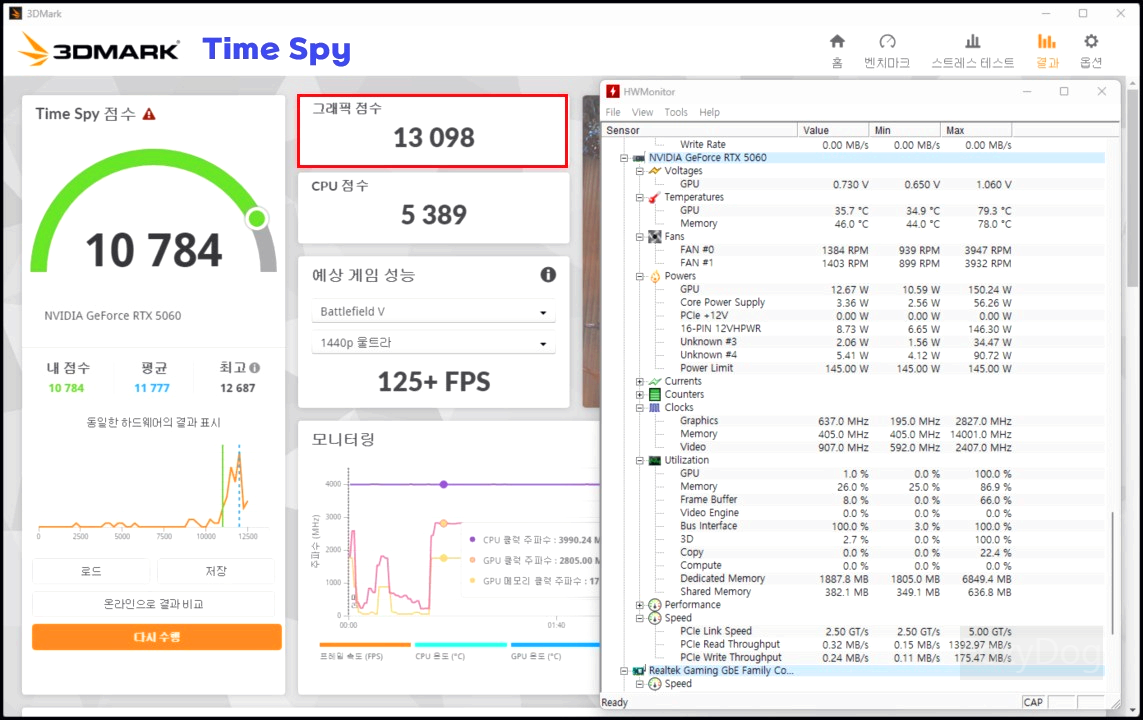This screenshot has width=1143, height=720.
Task: Click the compare results online button
Action: point(154,603)
